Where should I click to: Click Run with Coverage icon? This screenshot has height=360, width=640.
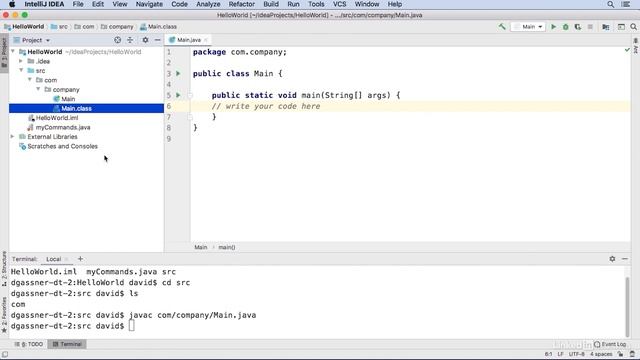[578, 27]
